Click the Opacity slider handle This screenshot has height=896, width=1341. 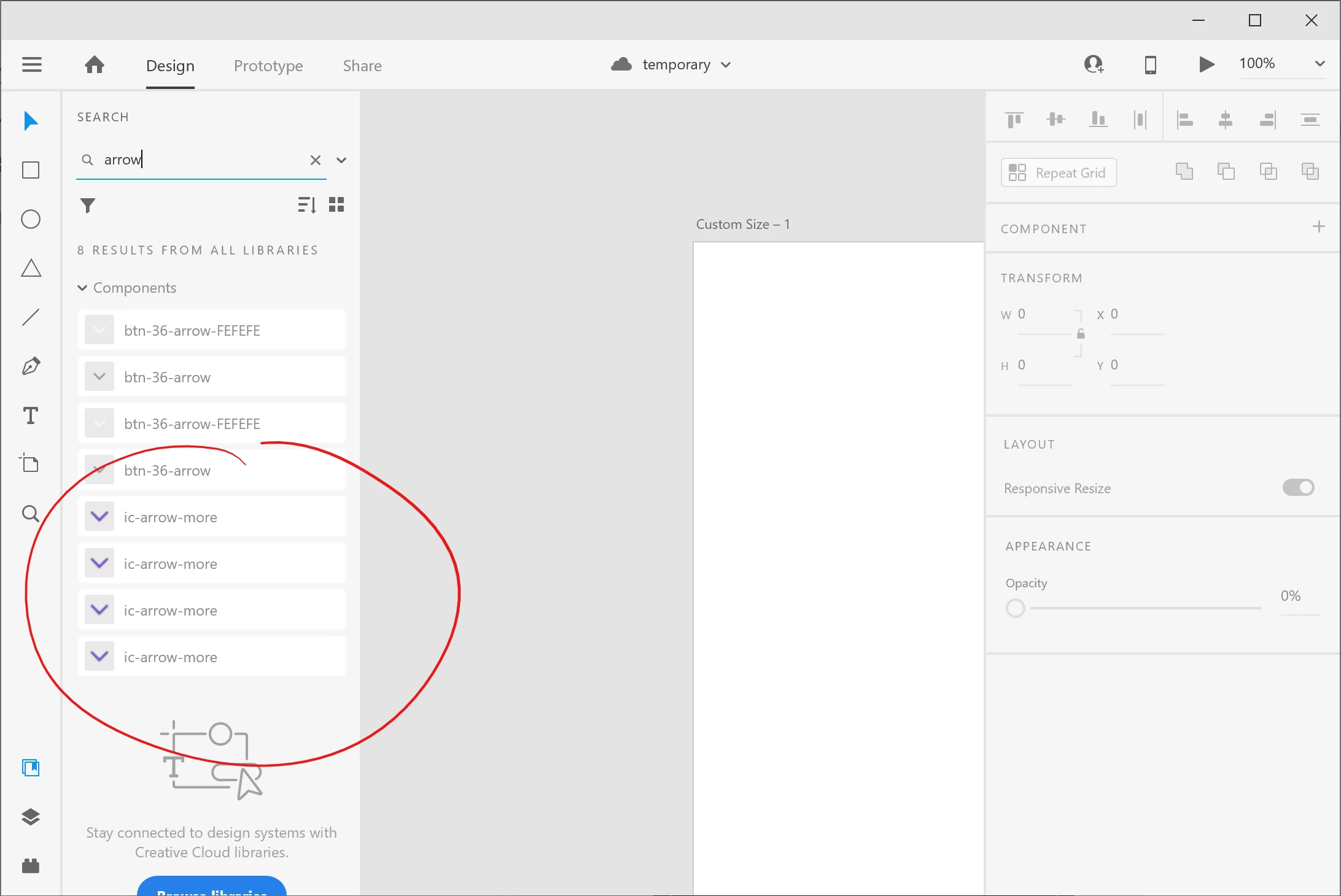click(1016, 608)
